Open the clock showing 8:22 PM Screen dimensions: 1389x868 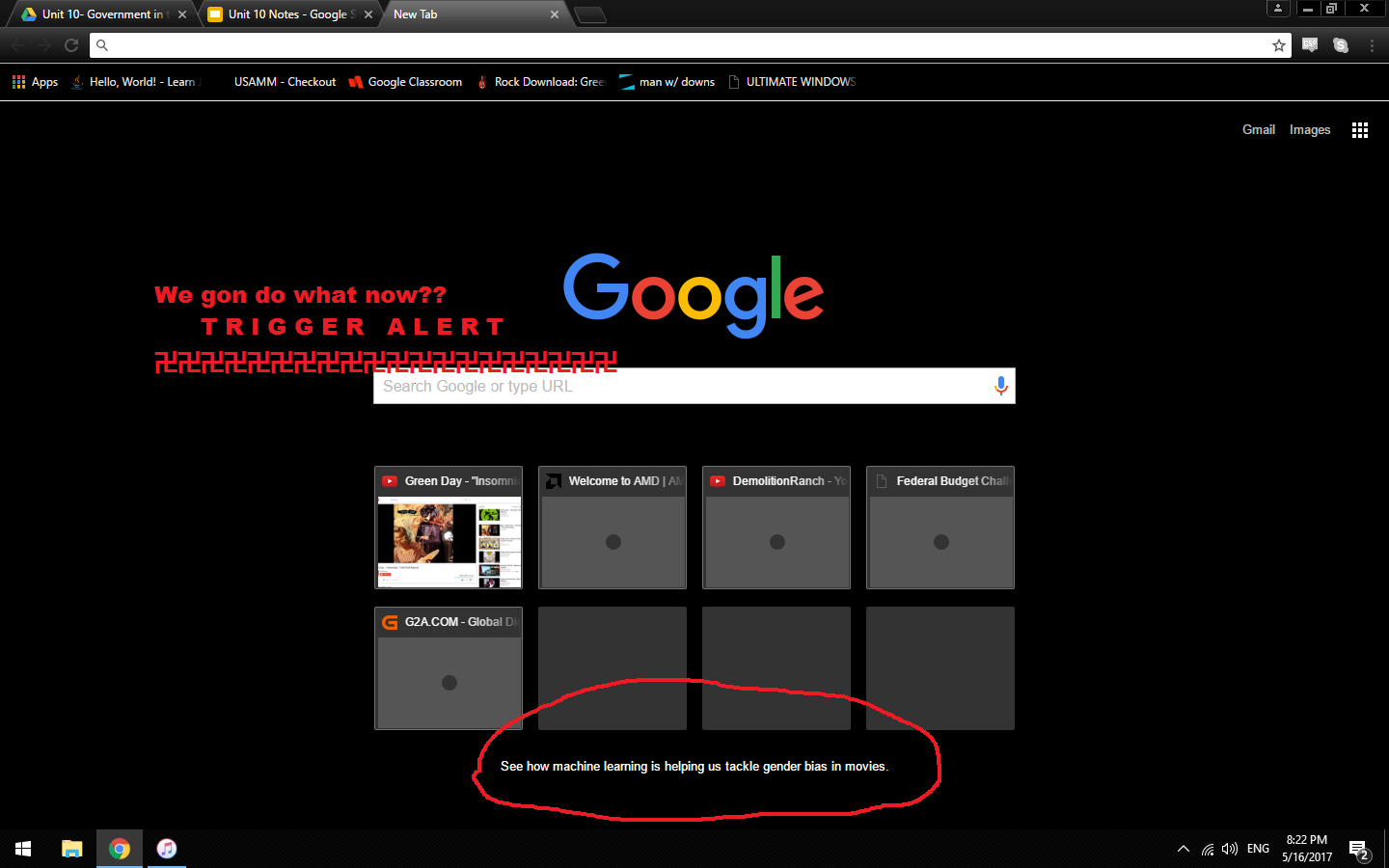pos(1307,849)
